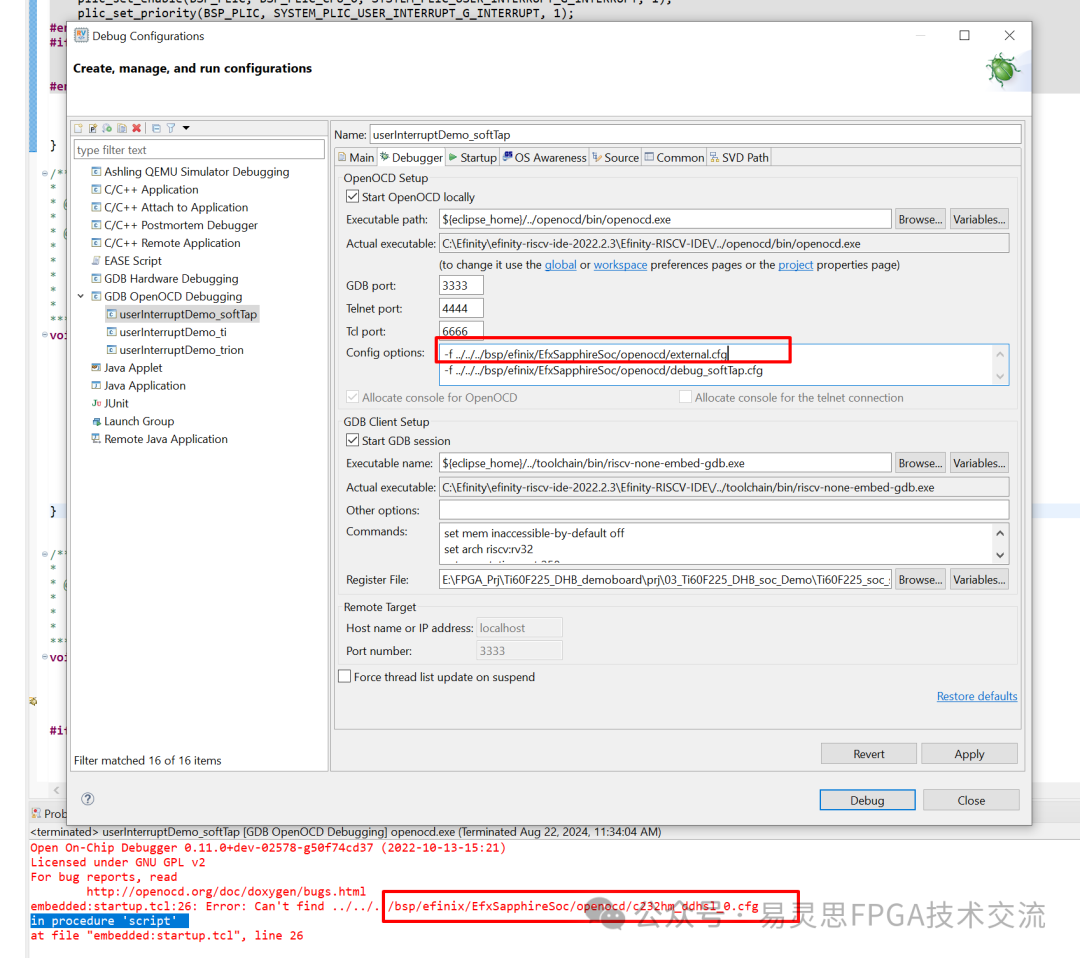The width and height of the screenshot is (1080, 958).
Task: Click the Config options scroll down arrow
Action: point(1000,376)
